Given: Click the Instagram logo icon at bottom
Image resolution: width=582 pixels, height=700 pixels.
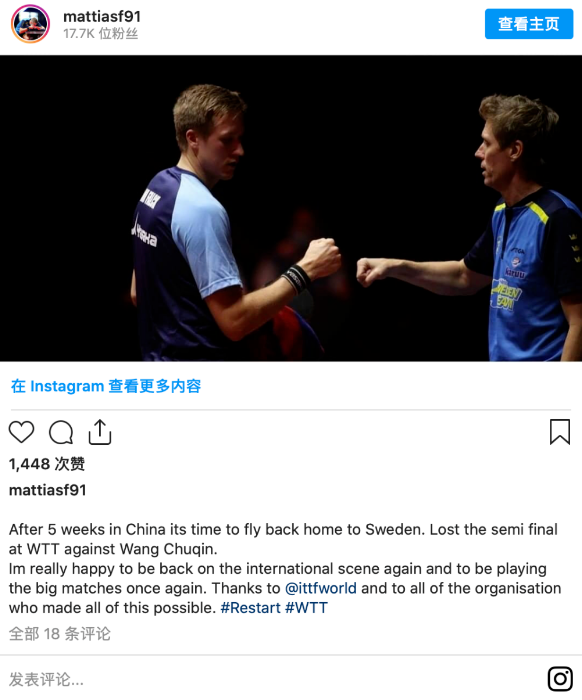Looking at the screenshot, I should coord(560,679).
